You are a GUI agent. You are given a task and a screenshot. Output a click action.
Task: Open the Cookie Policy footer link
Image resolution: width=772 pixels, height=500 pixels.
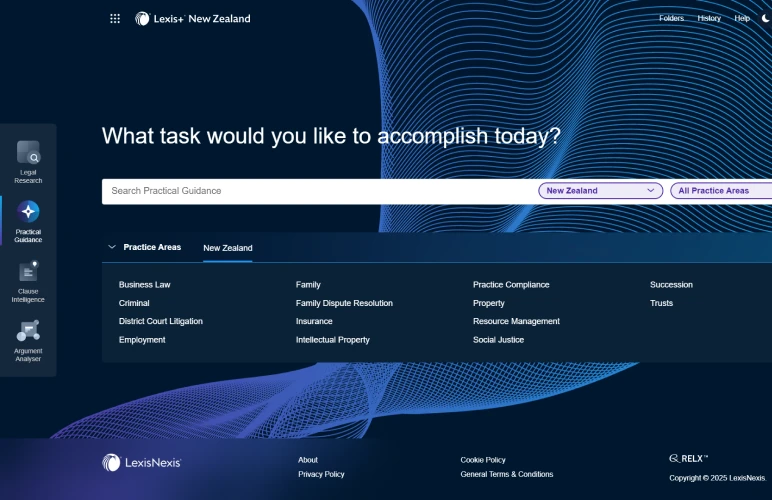(x=483, y=460)
